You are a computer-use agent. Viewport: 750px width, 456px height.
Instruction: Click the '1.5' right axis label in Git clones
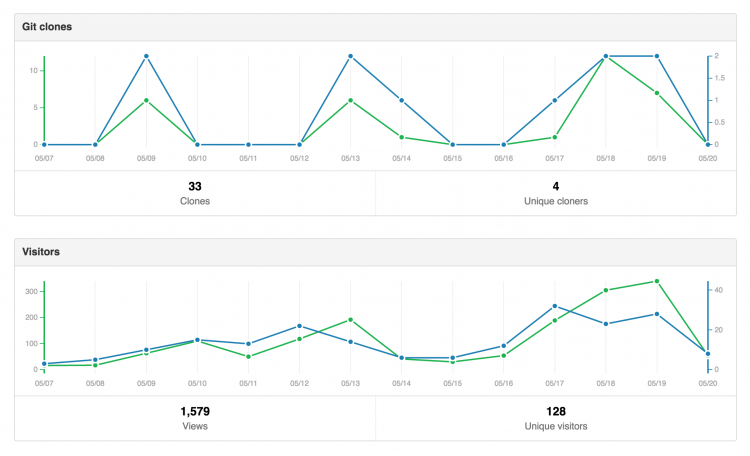pyautogui.click(x=719, y=78)
